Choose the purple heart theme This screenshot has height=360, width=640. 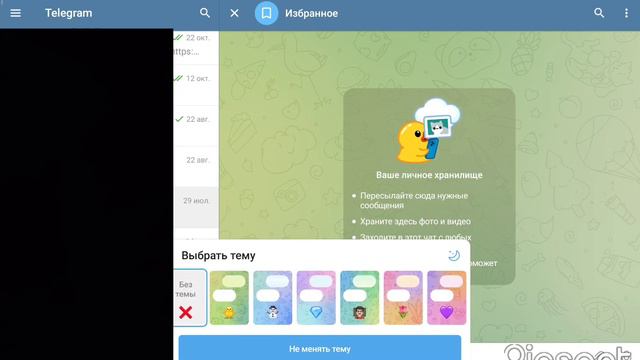447,298
